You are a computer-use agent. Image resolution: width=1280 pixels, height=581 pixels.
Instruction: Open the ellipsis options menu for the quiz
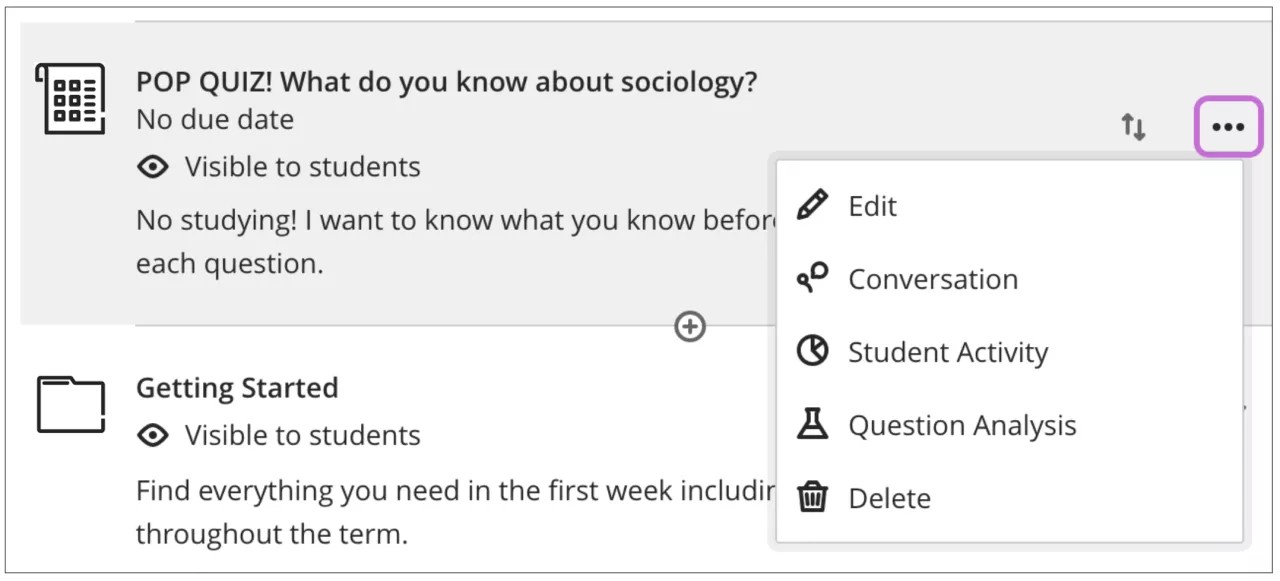pos(1228,125)
